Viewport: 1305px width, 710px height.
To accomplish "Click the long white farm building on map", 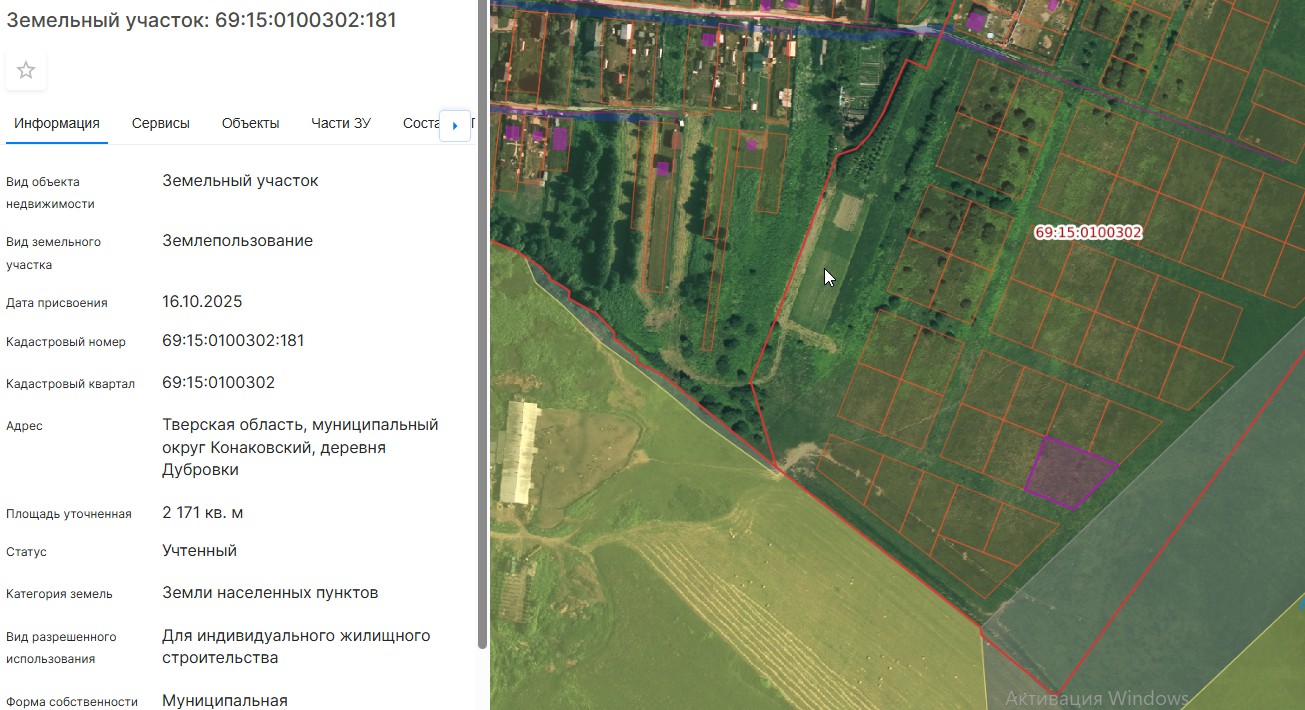I will tap(516, 453).
